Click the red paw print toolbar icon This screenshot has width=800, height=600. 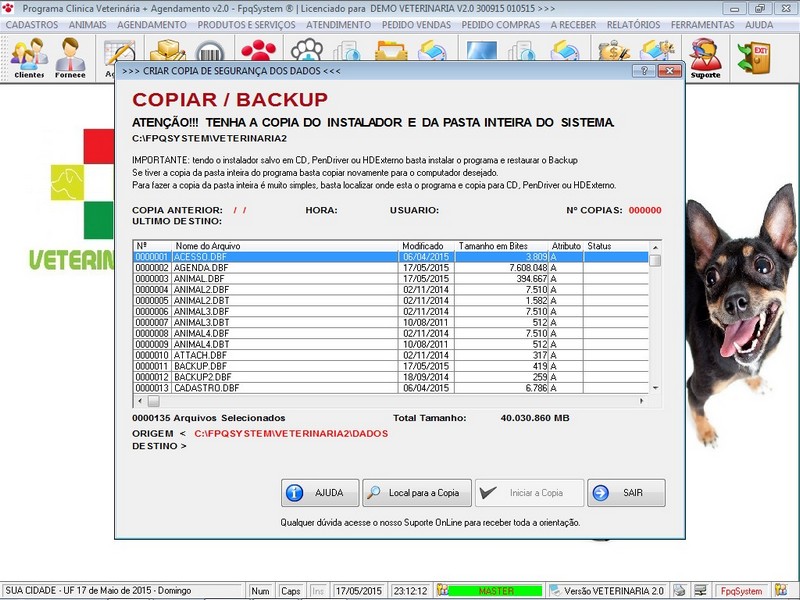tap(259, 50)
